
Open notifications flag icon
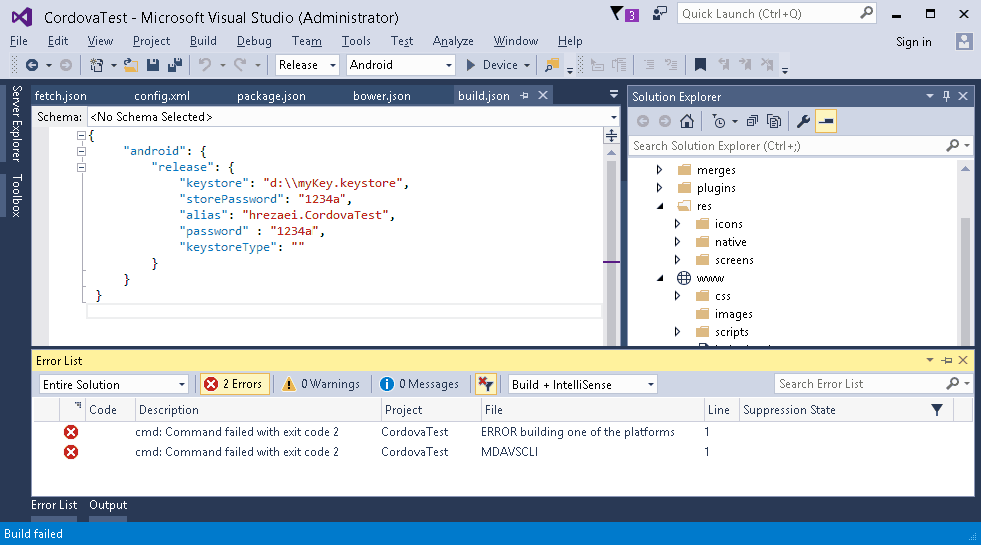coord(617,13)
